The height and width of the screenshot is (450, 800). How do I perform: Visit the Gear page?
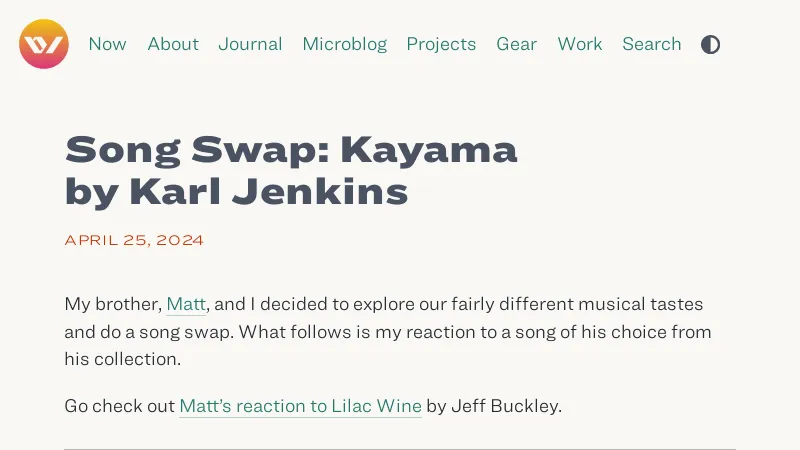[x=517, y=44]
